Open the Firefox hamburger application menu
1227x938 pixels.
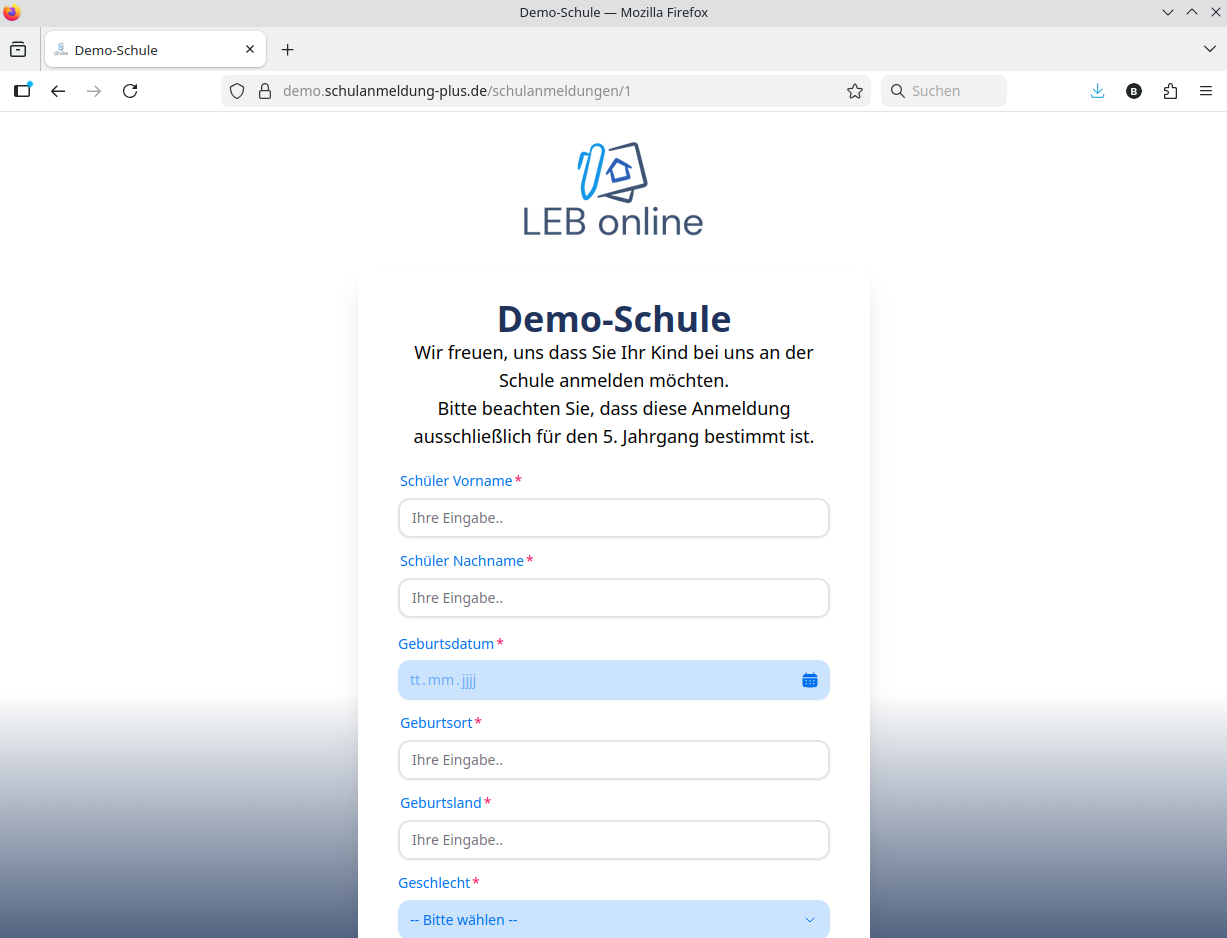pos(1206,91)
